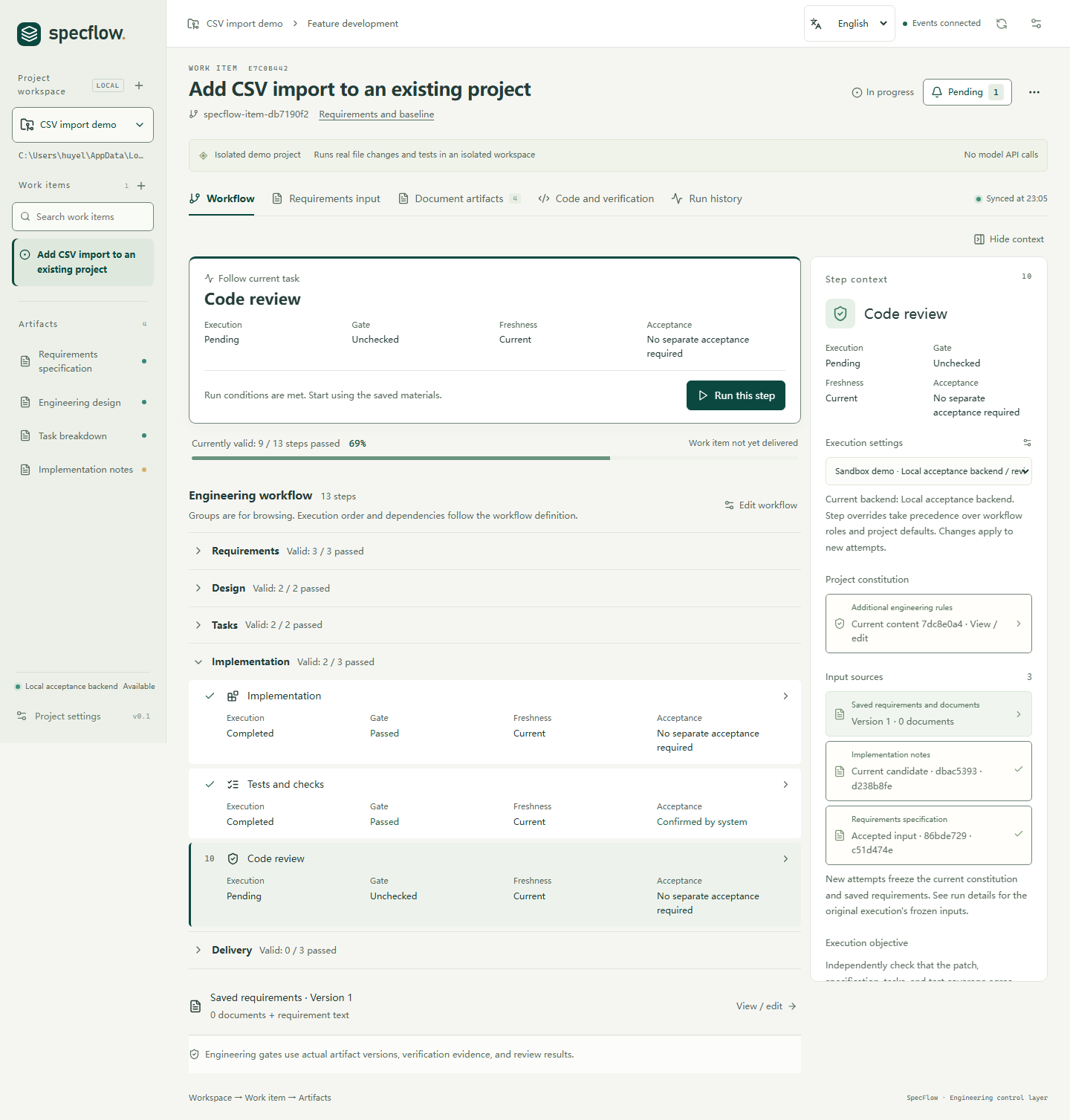Click the language translate icon
1070x1120 pixels.
[x=816, y=24]
